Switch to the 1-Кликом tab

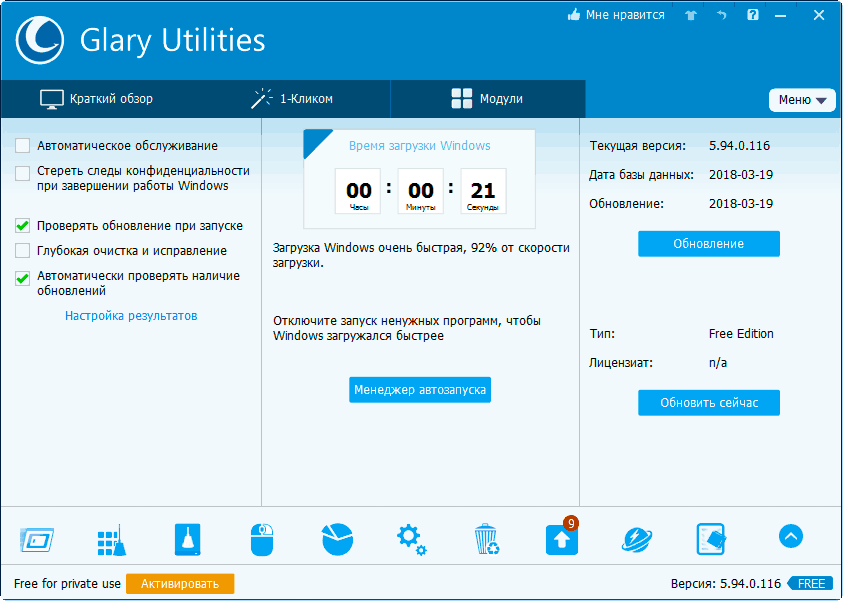292,99
